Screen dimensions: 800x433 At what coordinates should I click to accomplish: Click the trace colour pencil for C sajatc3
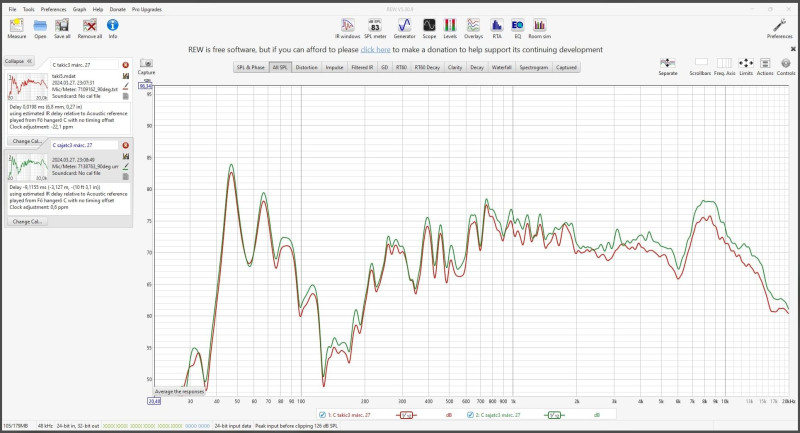pyautogui.click(x=126, y=166)
